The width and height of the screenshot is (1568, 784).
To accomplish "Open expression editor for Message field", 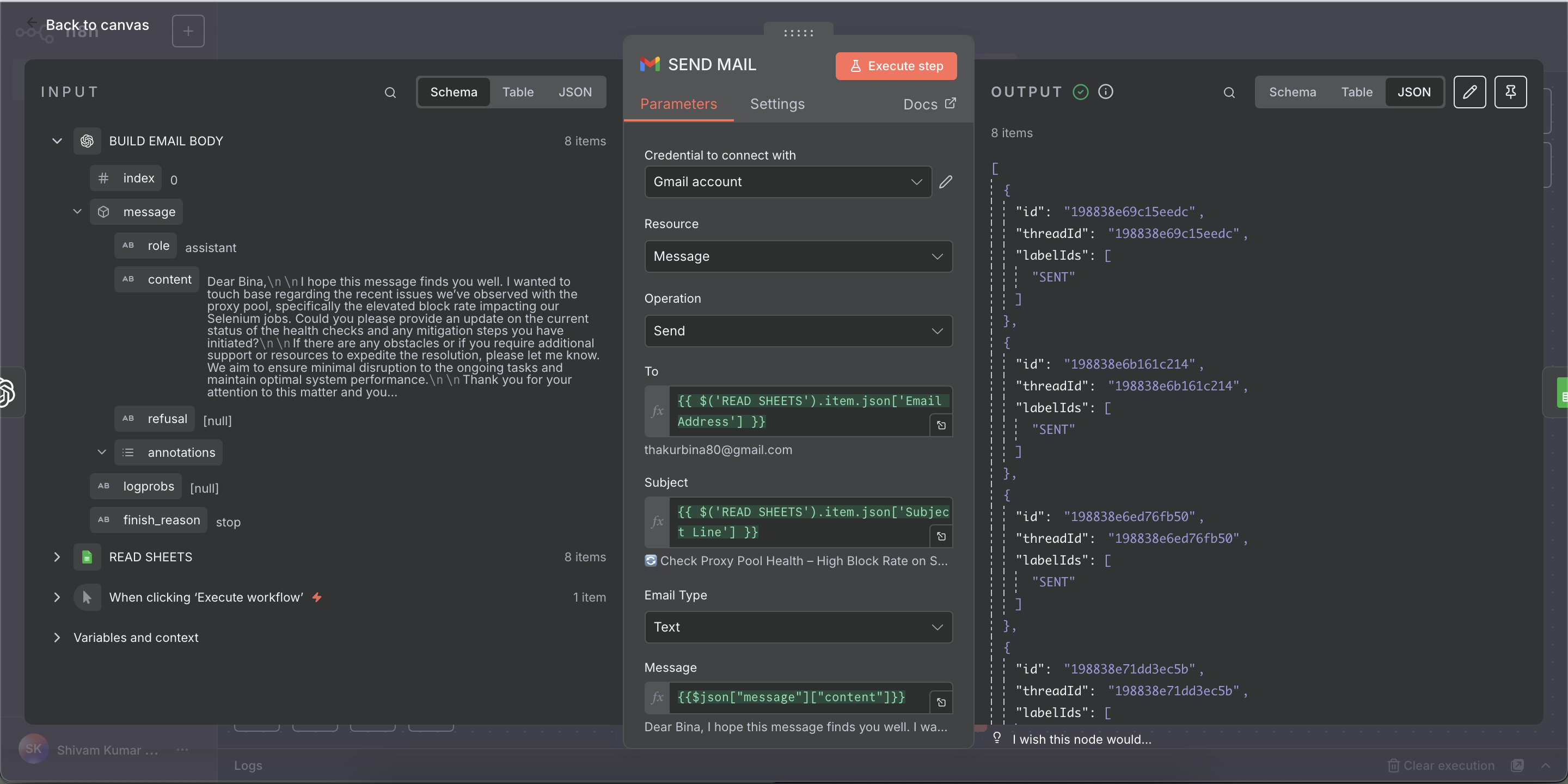I will 941,702.
